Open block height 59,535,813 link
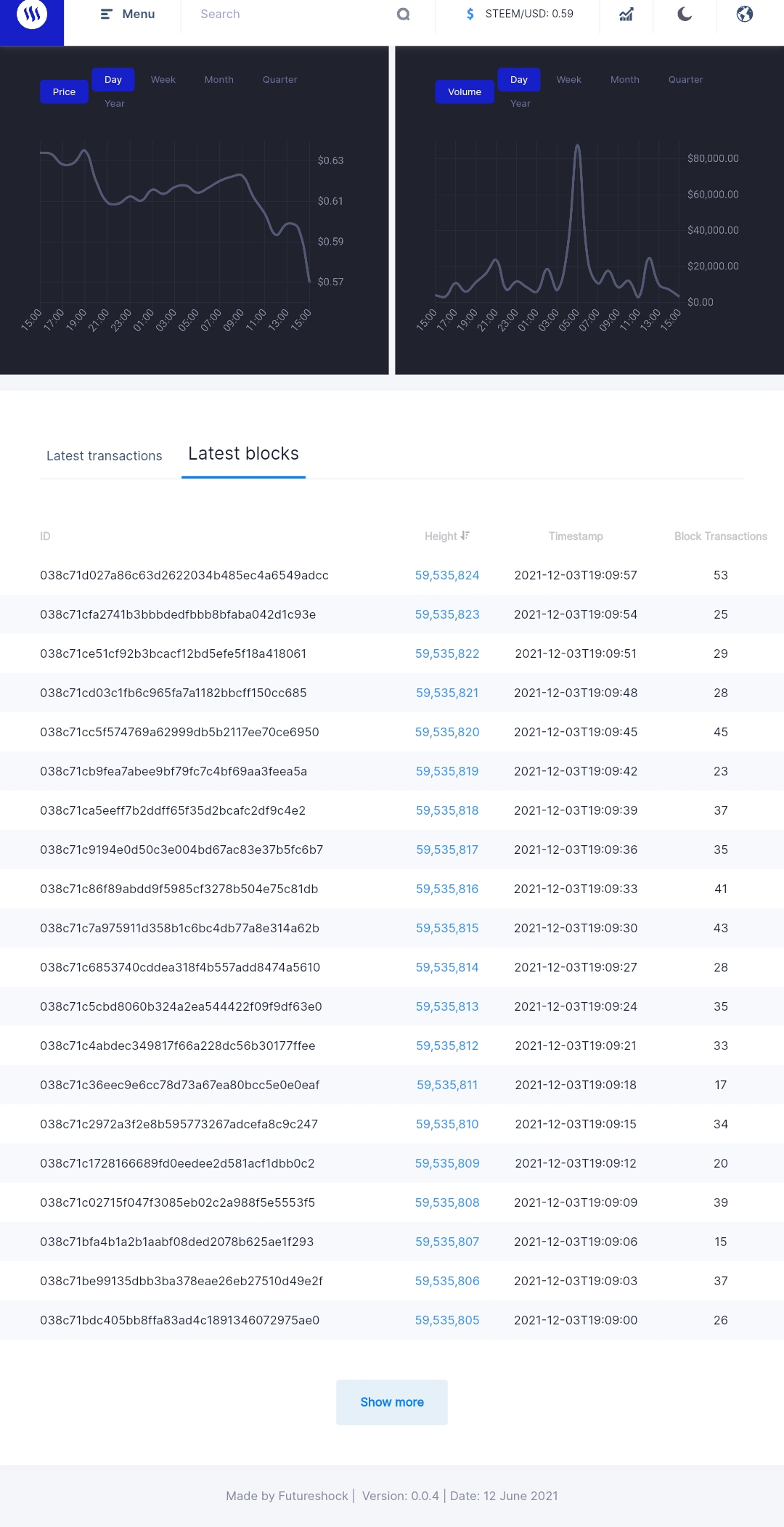Image resolution: width=784 pixels, height=1527 pixels. click(x=447, y=1006)
